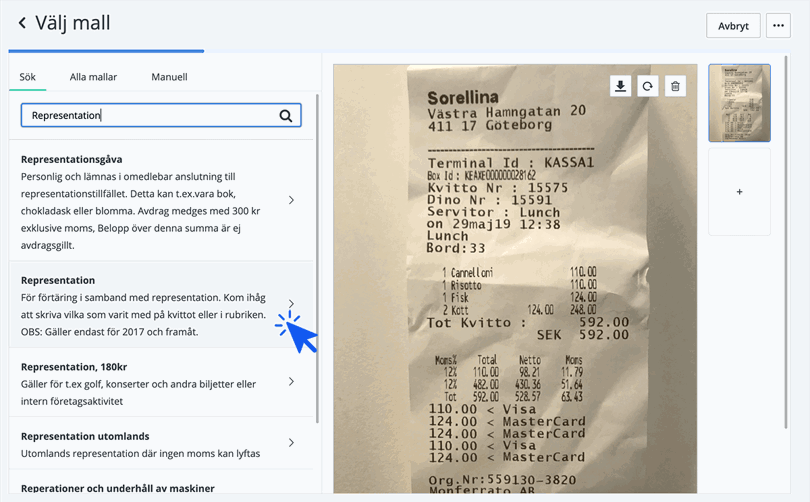Image resolution: width=810 pixels, height=502 pixels.
Task: Click description 'Personlig och lämnas i omedelbar anslutning'
Action: tap(141, 211)
